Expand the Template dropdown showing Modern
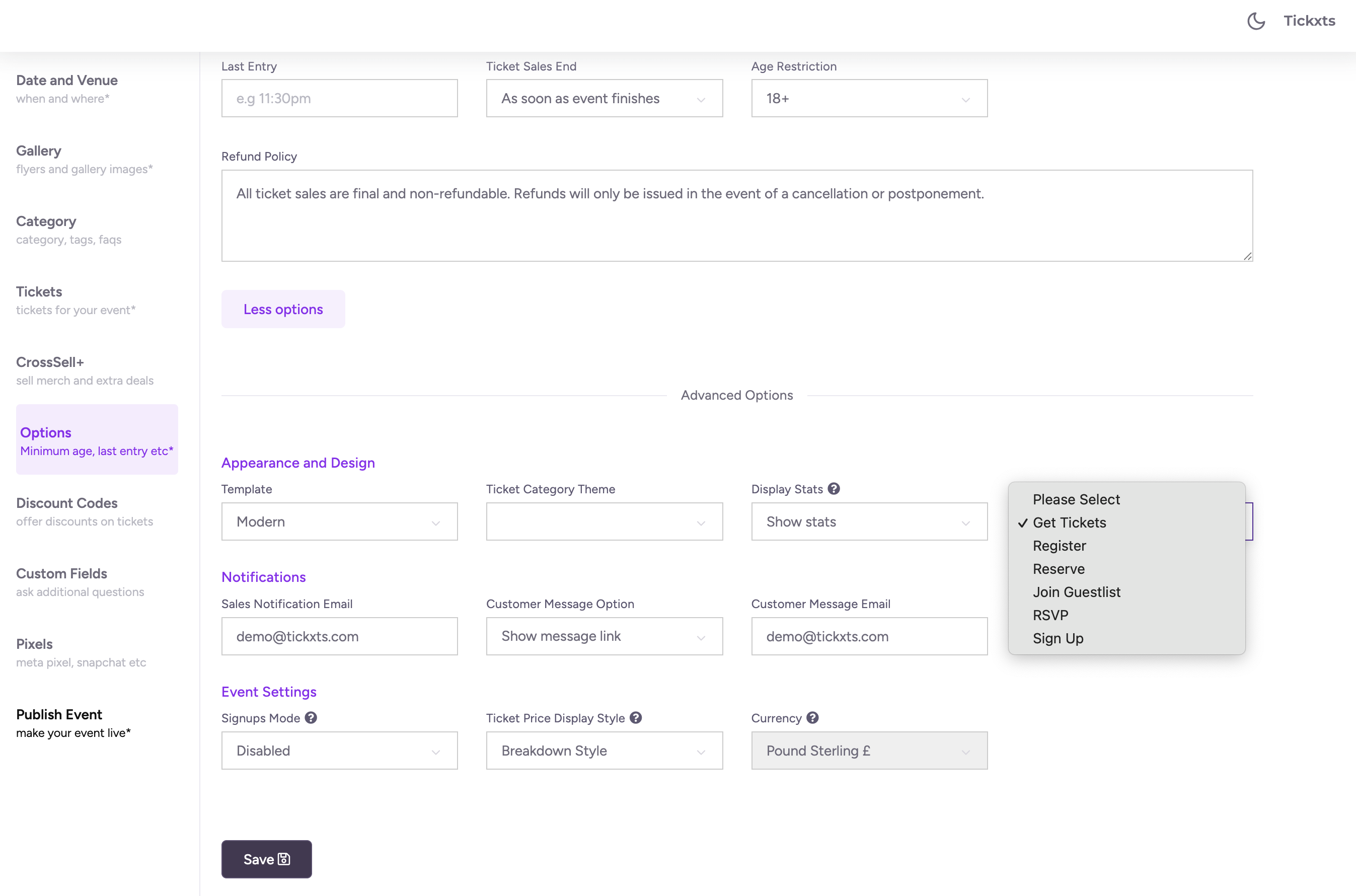The image size is (1356, 896). pos(339,521)
